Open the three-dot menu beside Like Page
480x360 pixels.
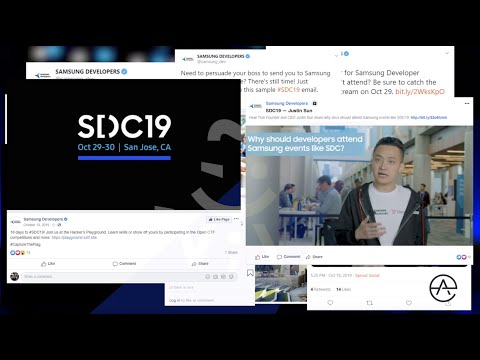coord(236,219)
